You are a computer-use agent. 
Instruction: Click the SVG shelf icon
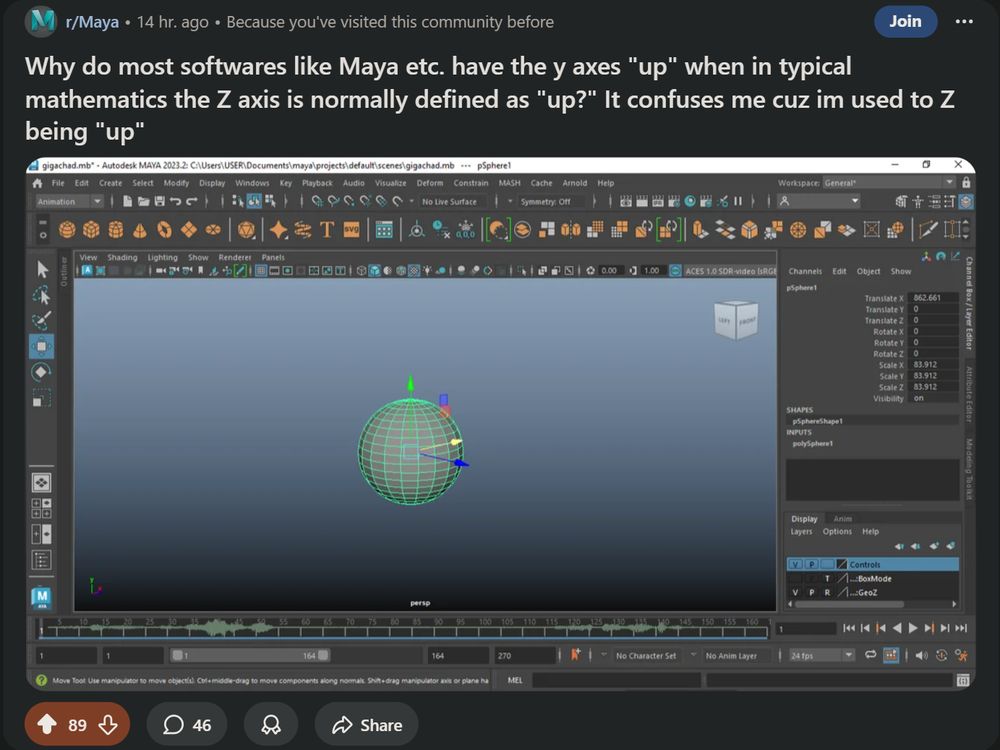(351, 229)
